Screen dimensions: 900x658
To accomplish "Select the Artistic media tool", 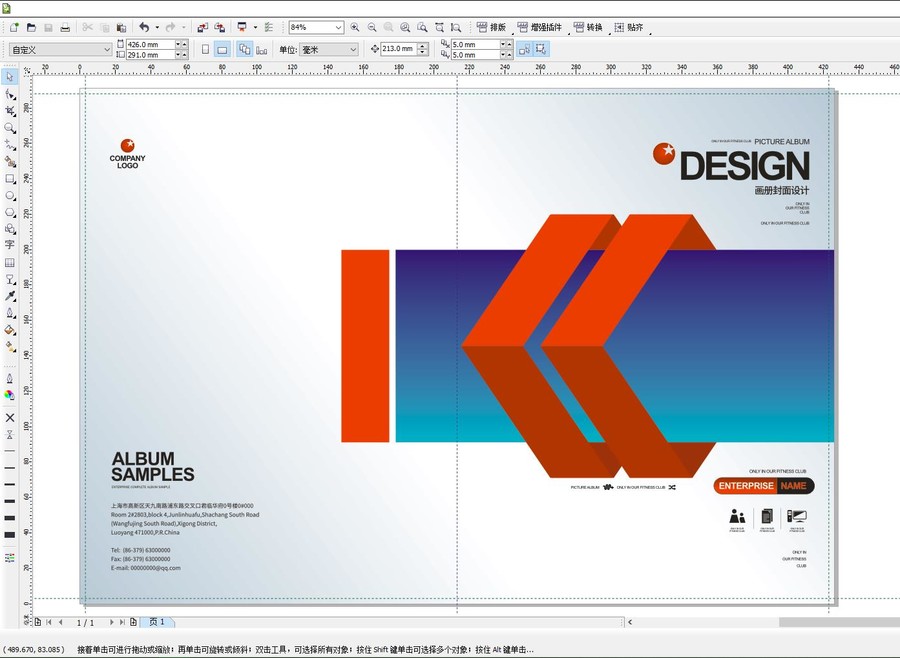I will click(x=10, y=162).
